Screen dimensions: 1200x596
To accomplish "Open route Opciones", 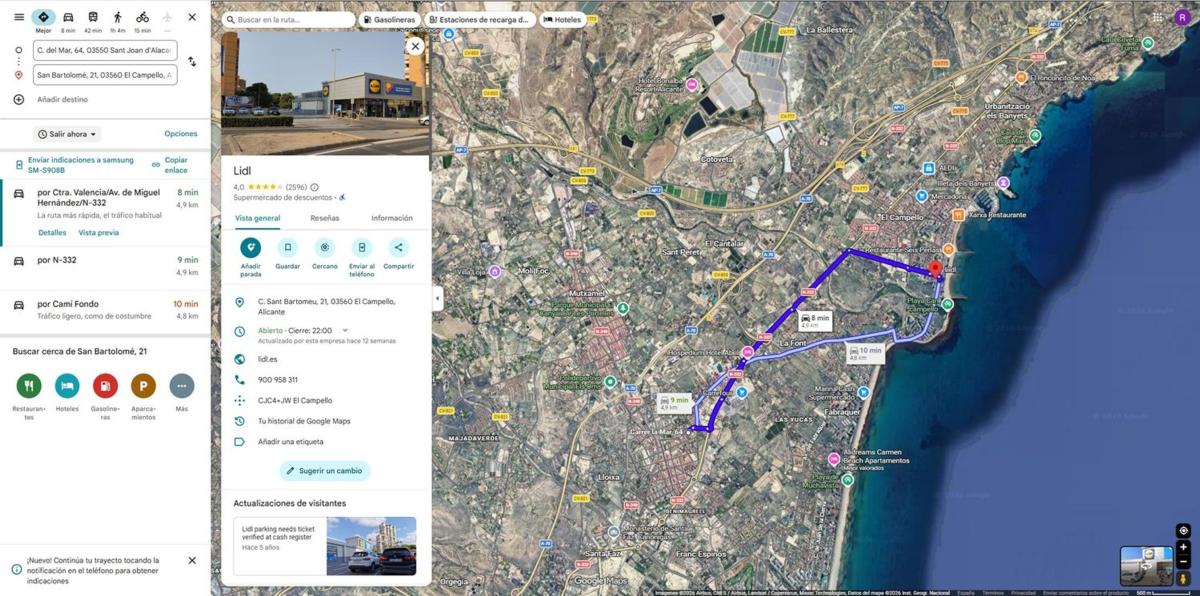I will pos(181,134).
